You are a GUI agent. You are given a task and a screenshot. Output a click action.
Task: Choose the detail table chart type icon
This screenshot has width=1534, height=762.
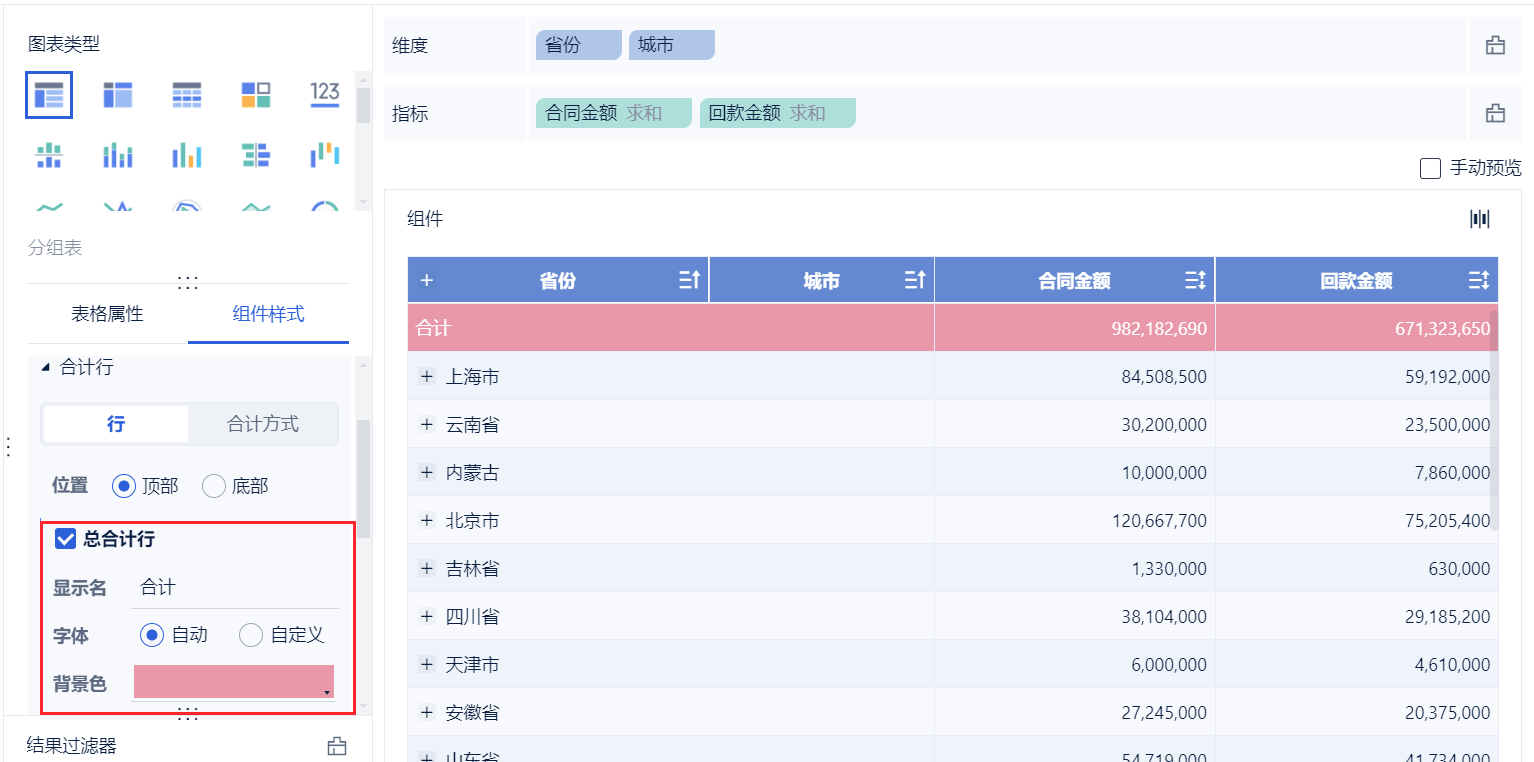tap(187, 96)
